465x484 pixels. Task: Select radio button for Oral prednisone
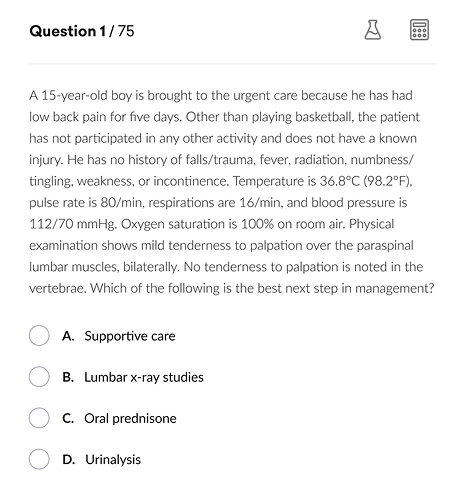(39, 418)
